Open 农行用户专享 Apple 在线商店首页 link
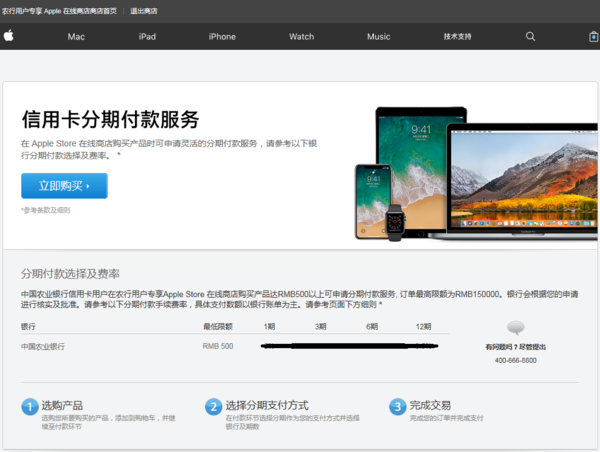 pyautogui.click(x=59, y=11)
